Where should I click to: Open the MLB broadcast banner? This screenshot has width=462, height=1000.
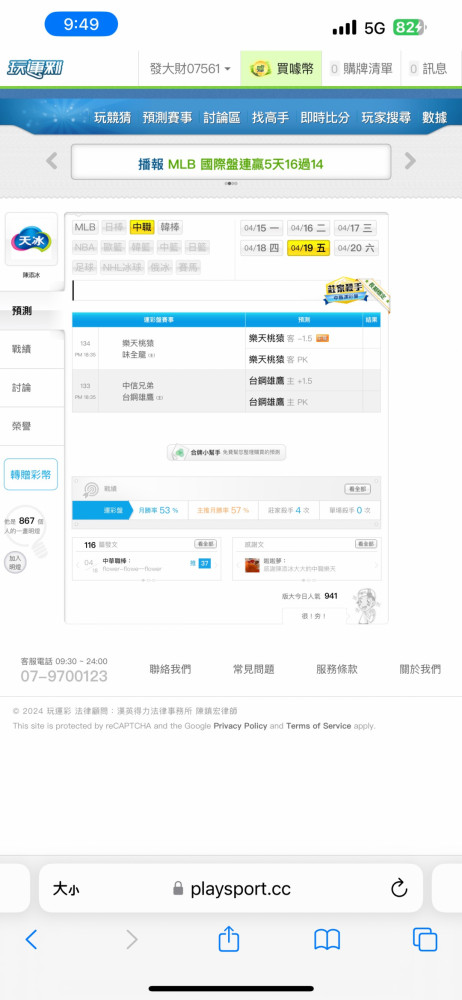coord(231,162)
